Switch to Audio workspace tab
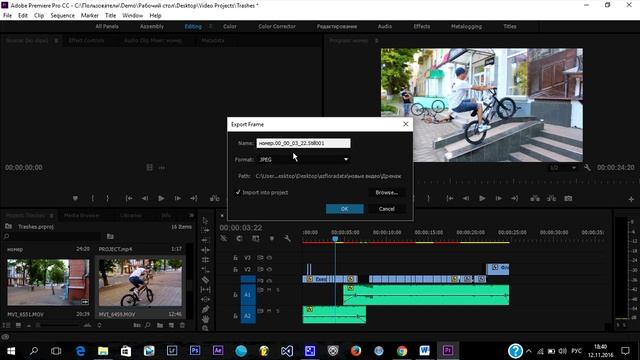Screen dimensions: 640x360 click(x=384, y=27)
